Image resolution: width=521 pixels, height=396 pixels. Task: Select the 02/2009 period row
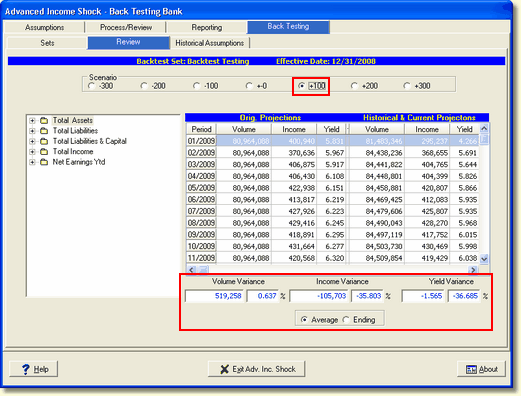click(x=332, y=153)
